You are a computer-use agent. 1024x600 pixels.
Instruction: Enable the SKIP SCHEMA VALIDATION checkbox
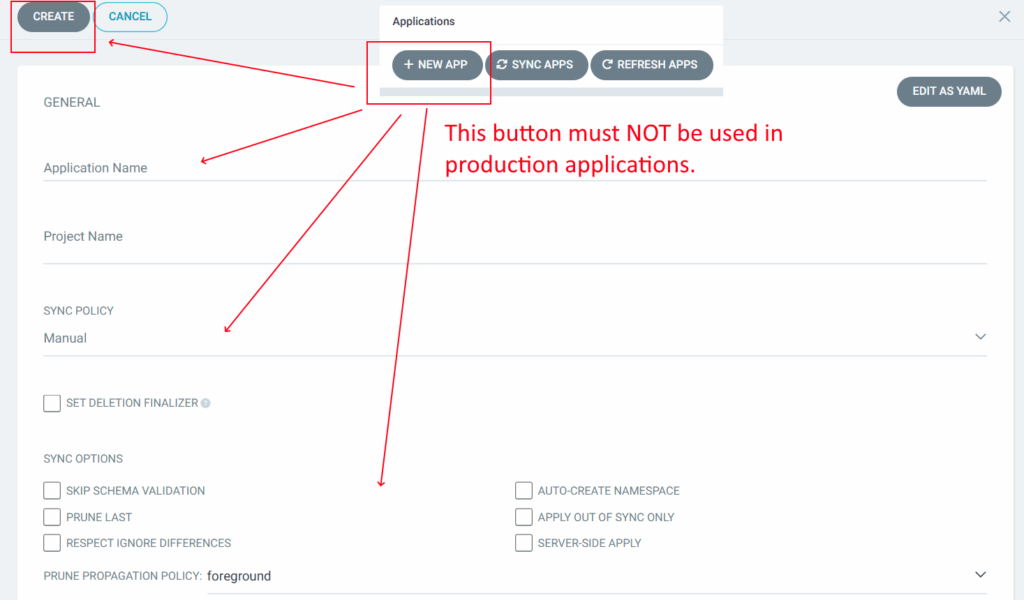click(x=51, y=490)
